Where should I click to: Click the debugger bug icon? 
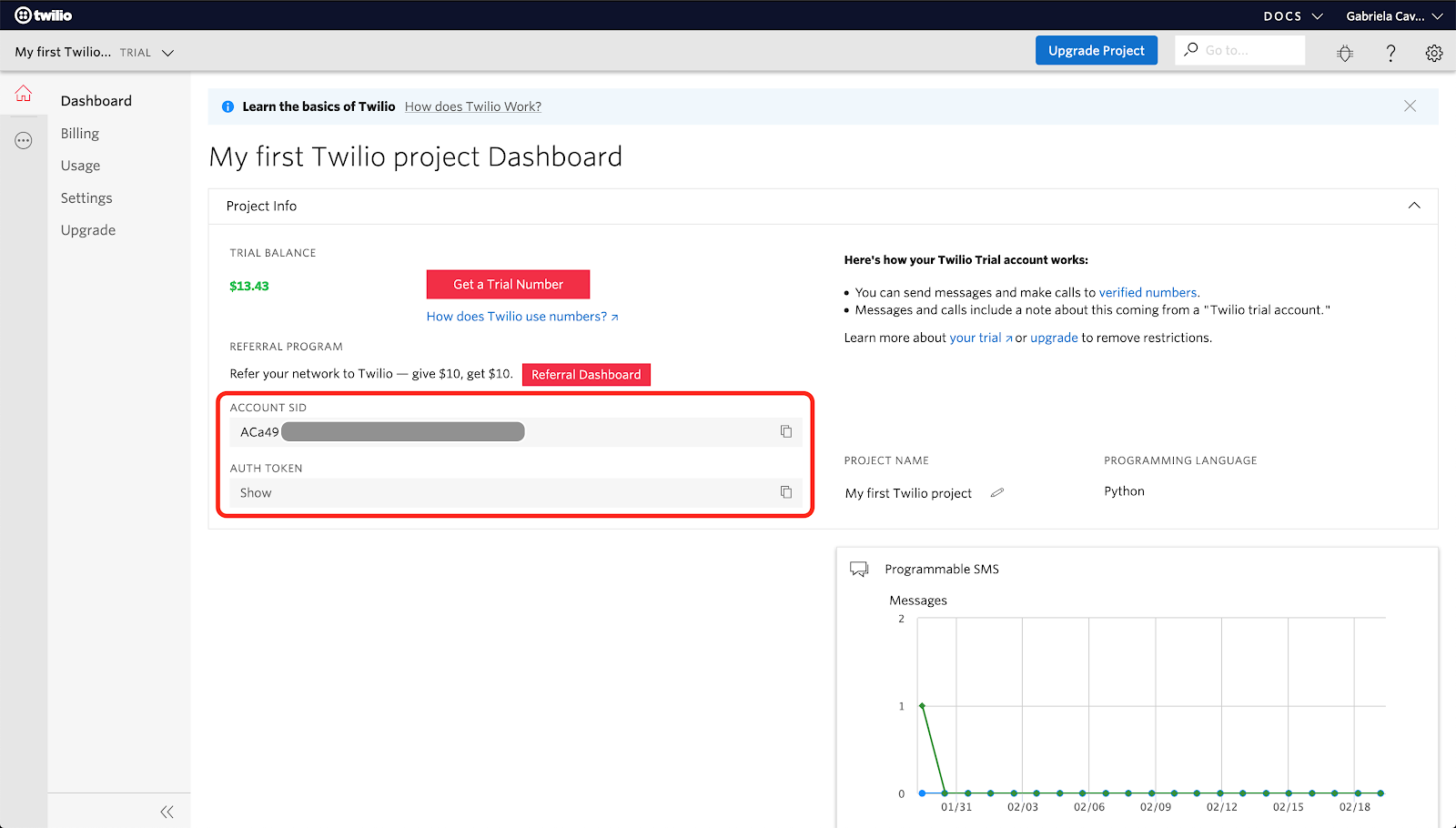[x=1345, y=53]
